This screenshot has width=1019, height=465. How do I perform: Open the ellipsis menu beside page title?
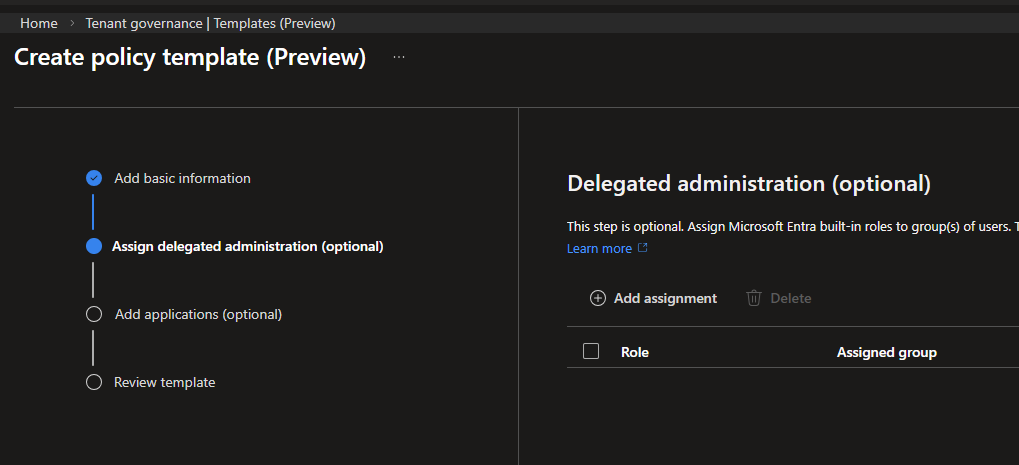[x=399, y=58]
